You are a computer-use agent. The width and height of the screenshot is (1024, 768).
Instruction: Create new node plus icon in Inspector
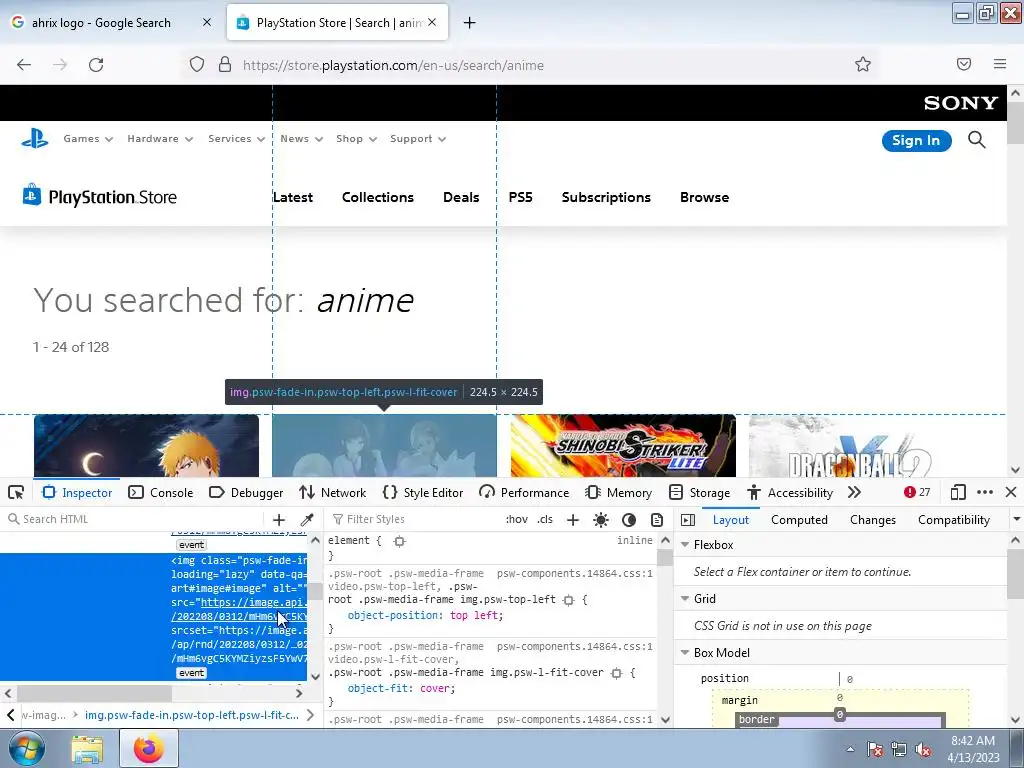pos(279,519)
